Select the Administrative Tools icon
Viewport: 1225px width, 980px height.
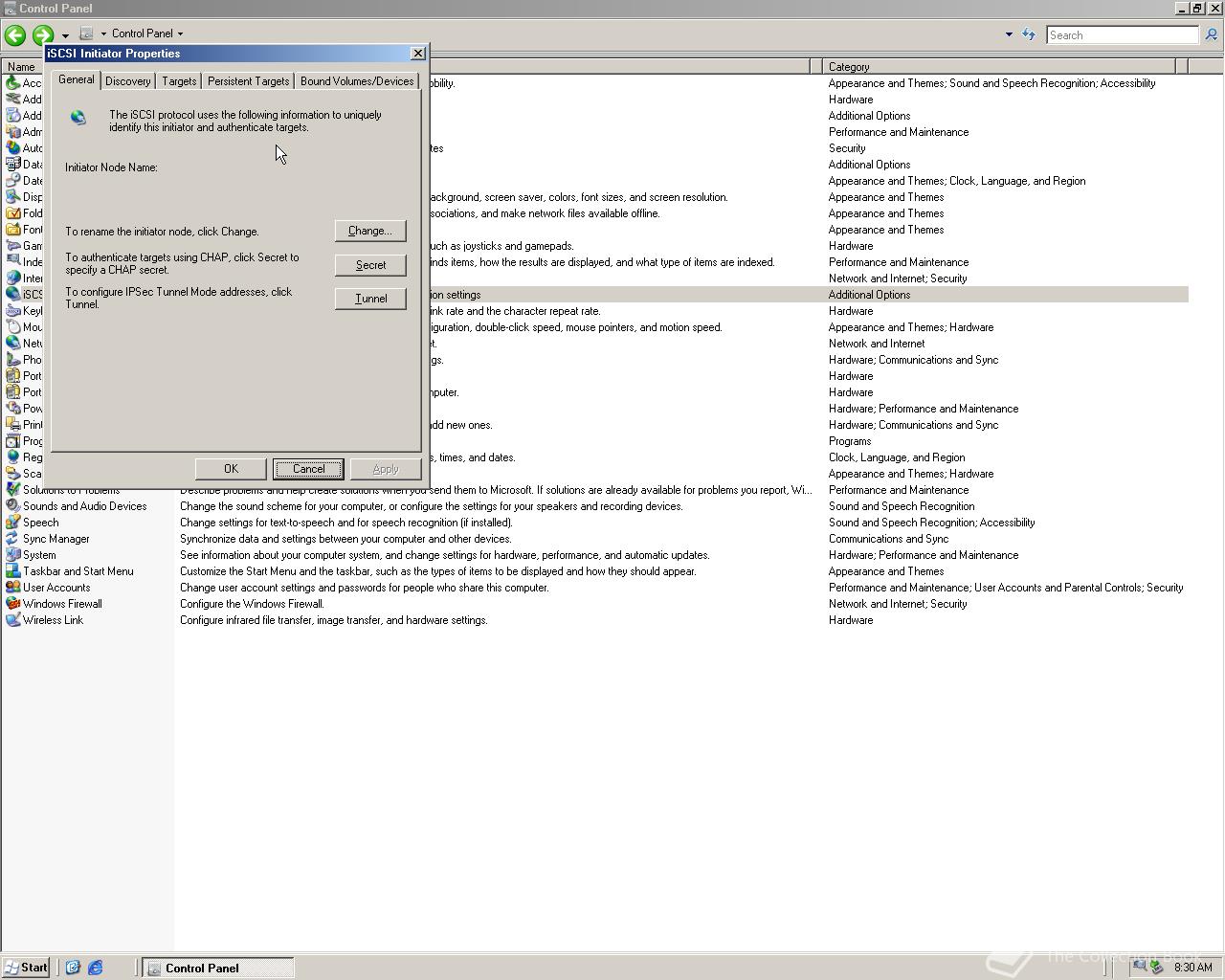coord(12,132)
